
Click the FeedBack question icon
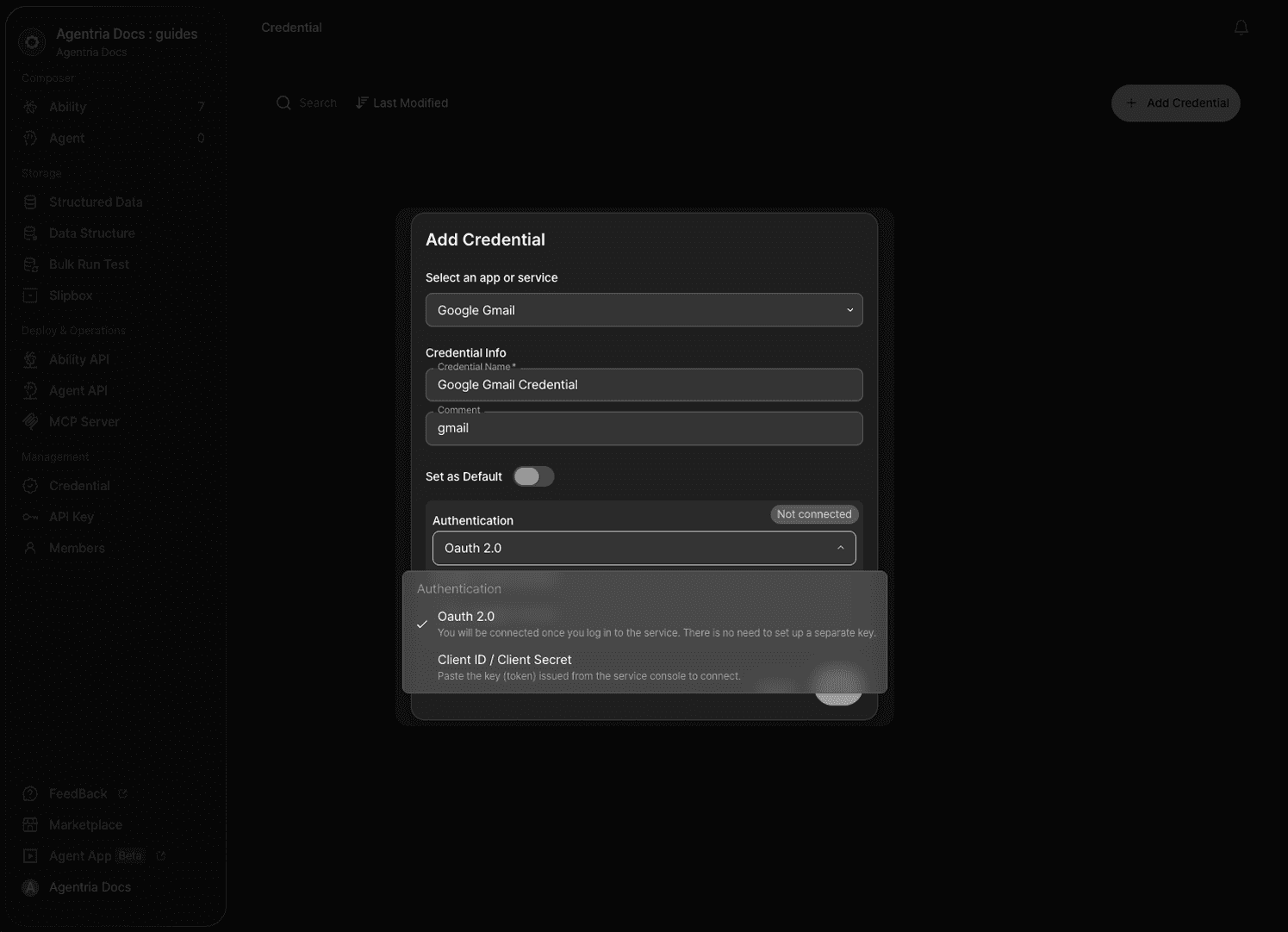coord(30,793)
